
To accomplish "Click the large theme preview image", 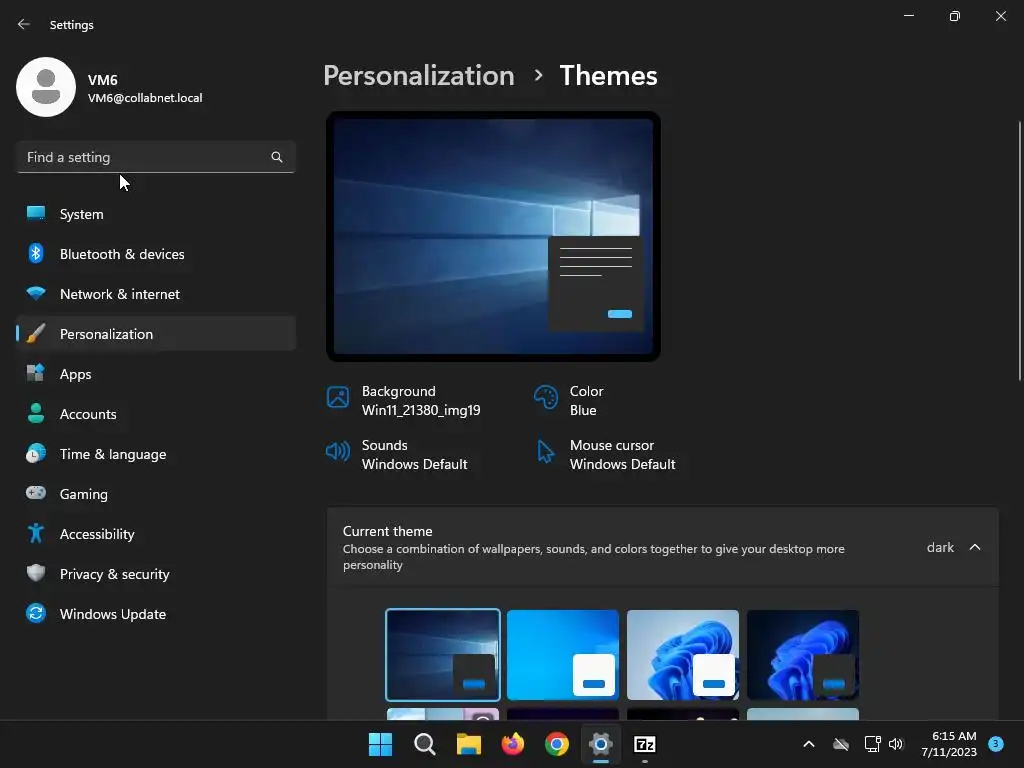I will (x=493, y=236).
